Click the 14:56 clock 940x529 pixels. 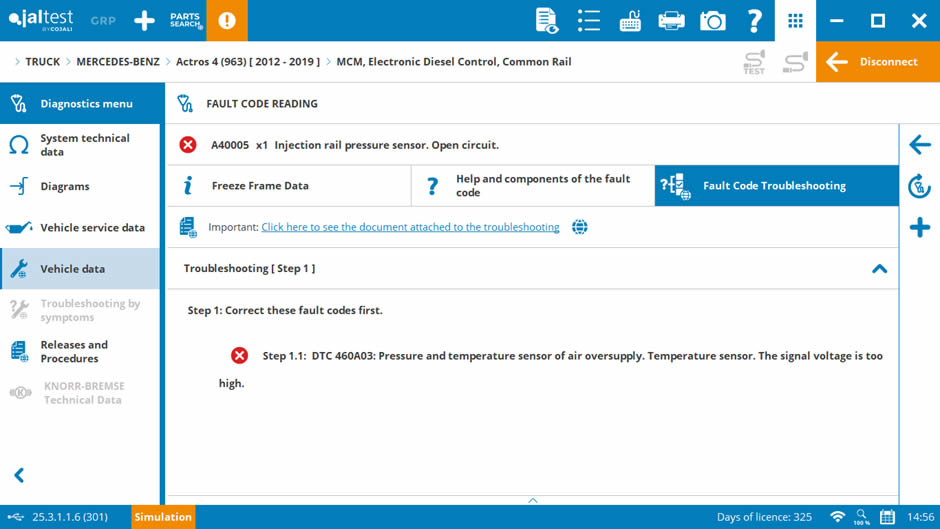(920, 517)
